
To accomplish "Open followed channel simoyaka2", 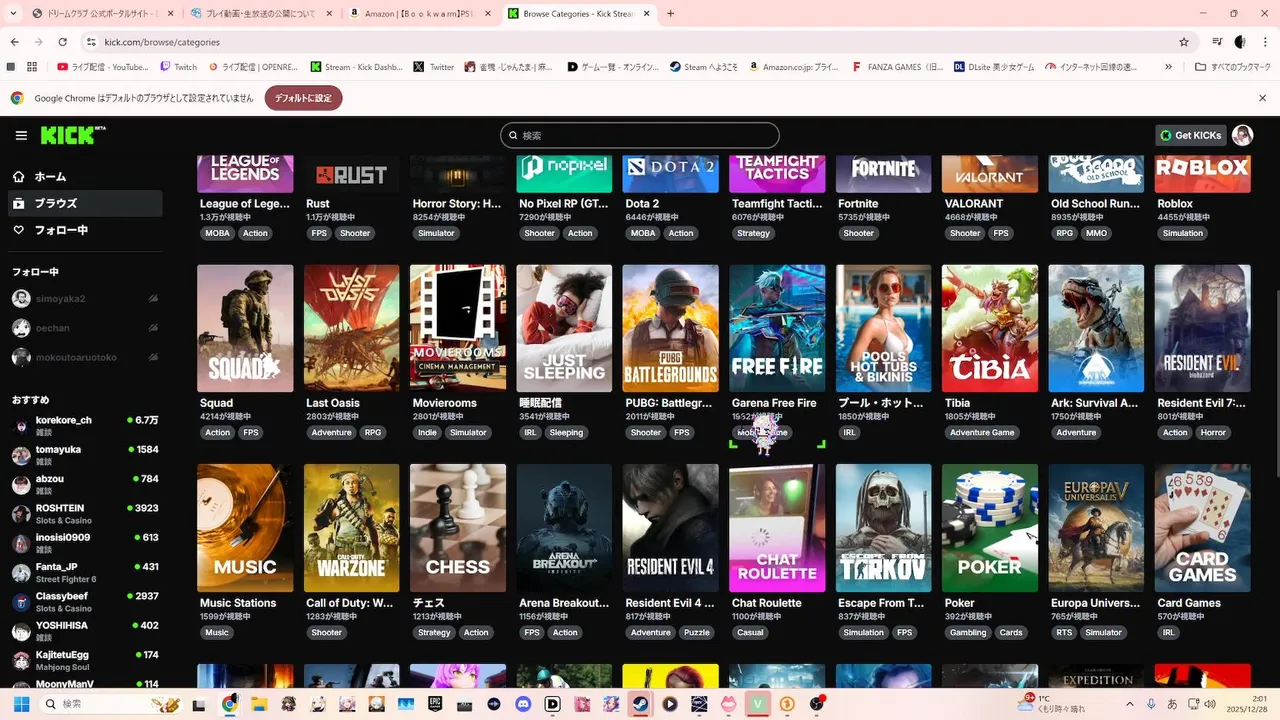I will (85, 299).
